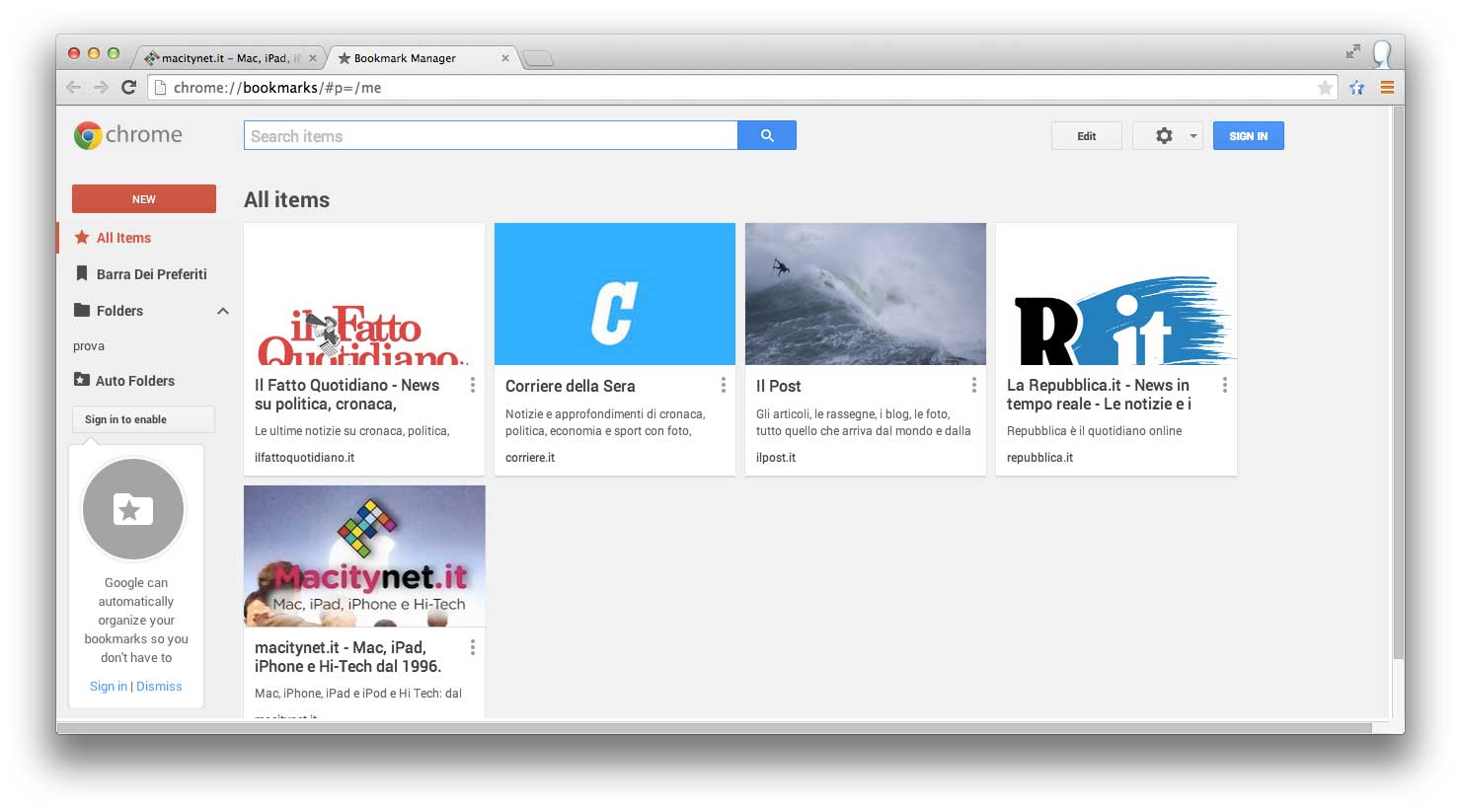The width and height of the screenshot is (1461, 812).
Task: Click the Barra Dei Preferiti bookmark icon
Action: (x=82, y=273)
